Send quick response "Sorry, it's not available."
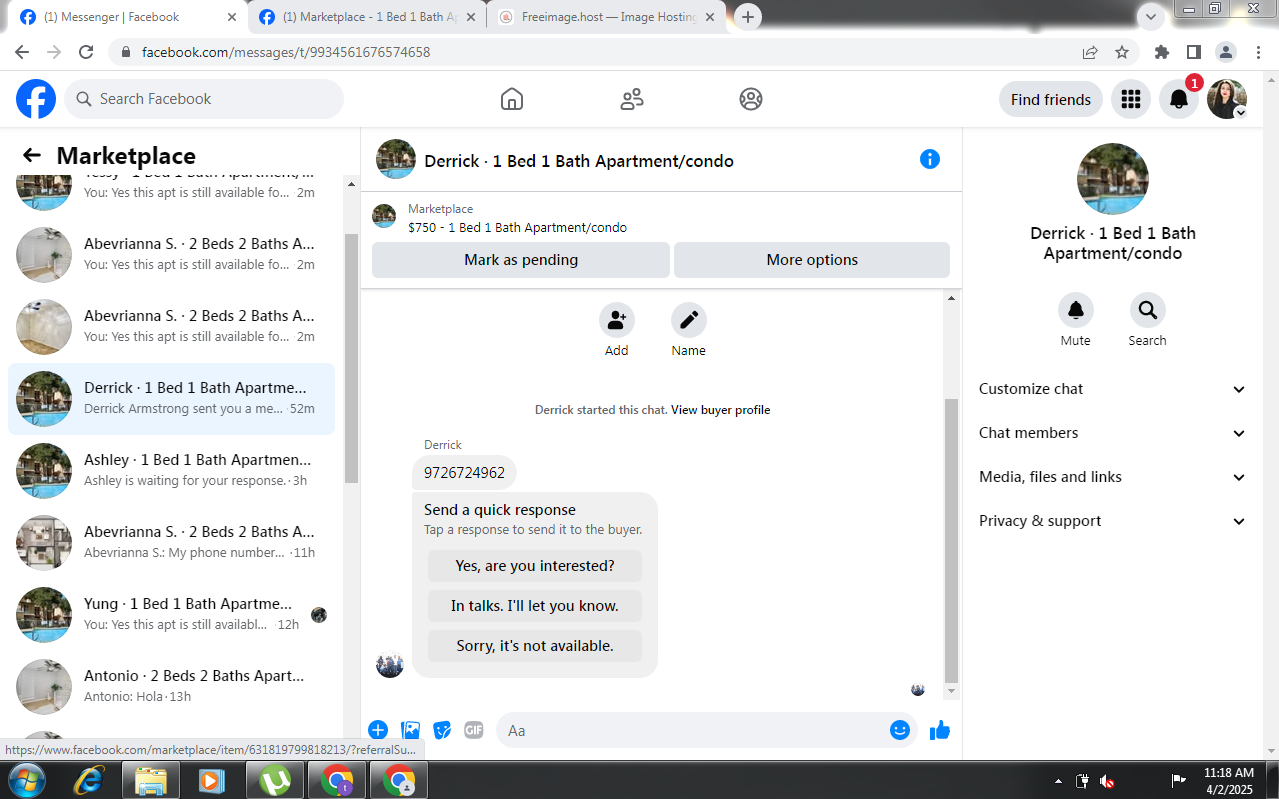The image size is (1279, 799). tap(535, 646)
